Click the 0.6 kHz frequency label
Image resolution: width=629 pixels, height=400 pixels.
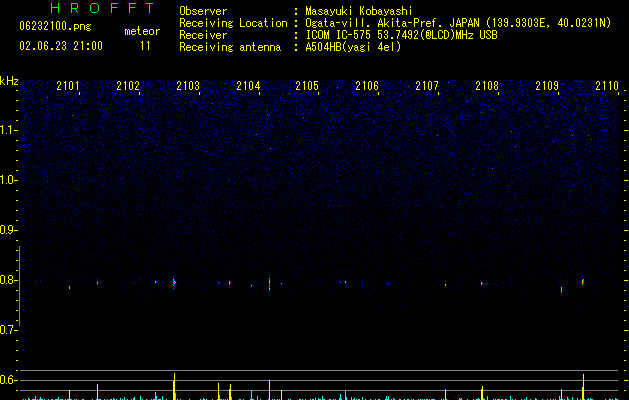pyautogui.click(x=8, y=380)
